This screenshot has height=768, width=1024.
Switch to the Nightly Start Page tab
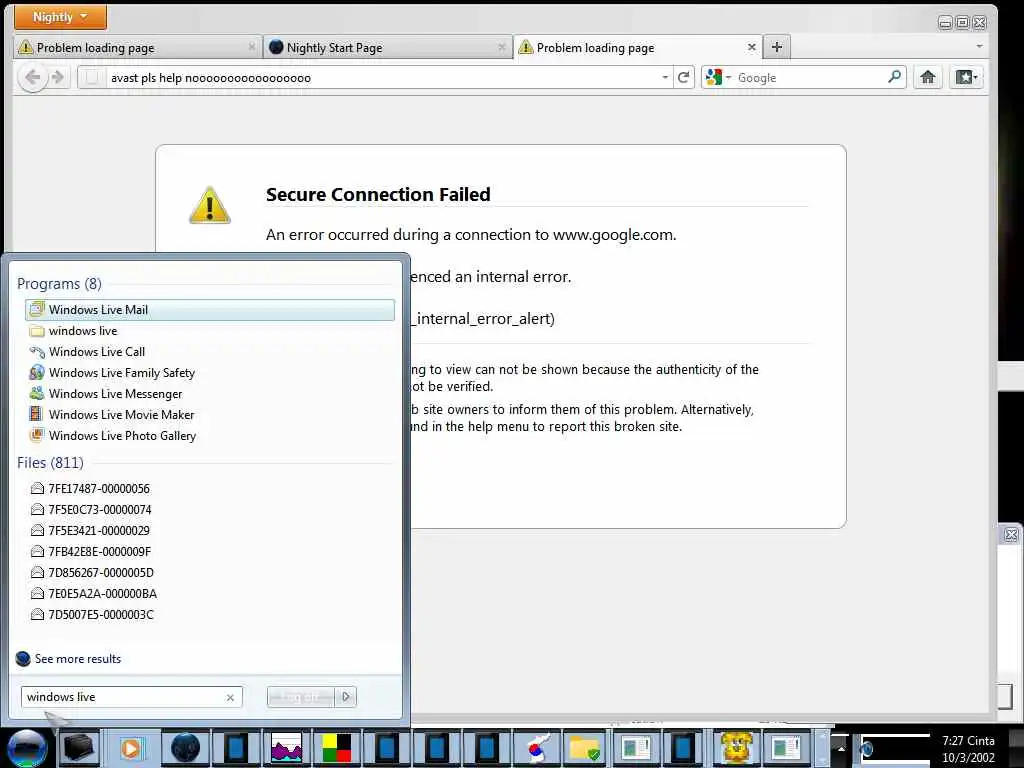click(x=387, y=48)
